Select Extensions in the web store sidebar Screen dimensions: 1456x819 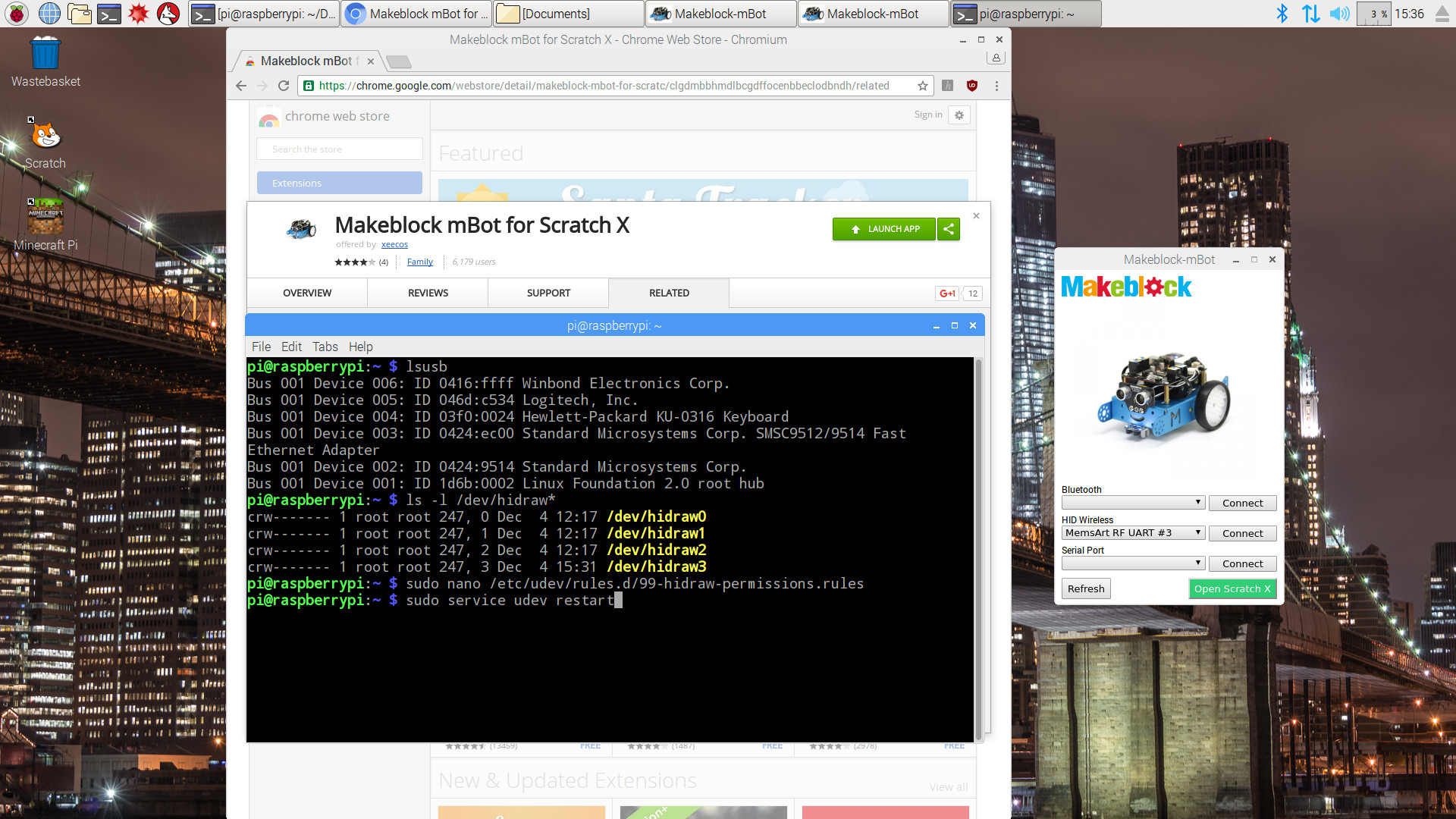[340, 183]
